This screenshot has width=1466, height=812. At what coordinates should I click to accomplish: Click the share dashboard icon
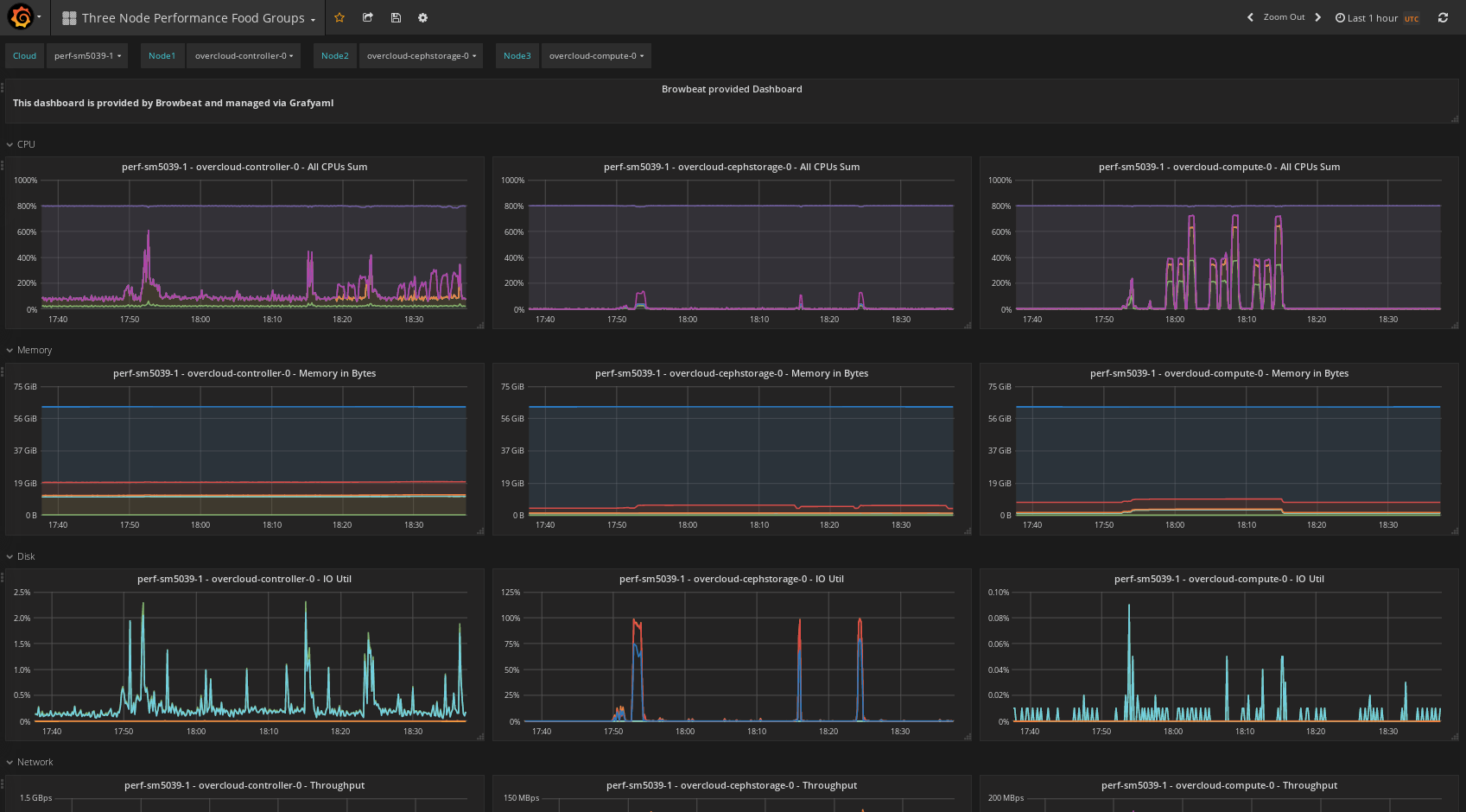pyautogui.click(x=368, y=17)
